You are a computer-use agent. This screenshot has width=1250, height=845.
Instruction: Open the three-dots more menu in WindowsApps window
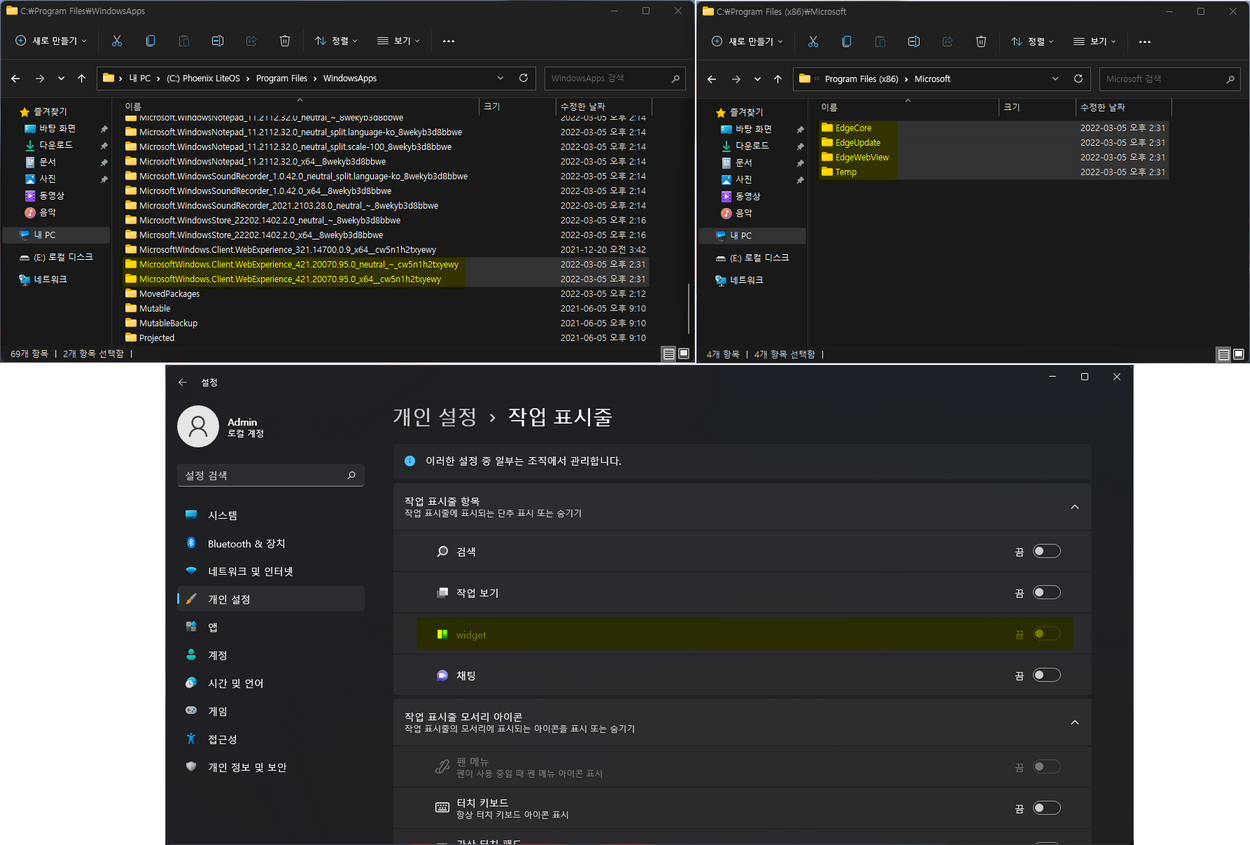point(448,41)
